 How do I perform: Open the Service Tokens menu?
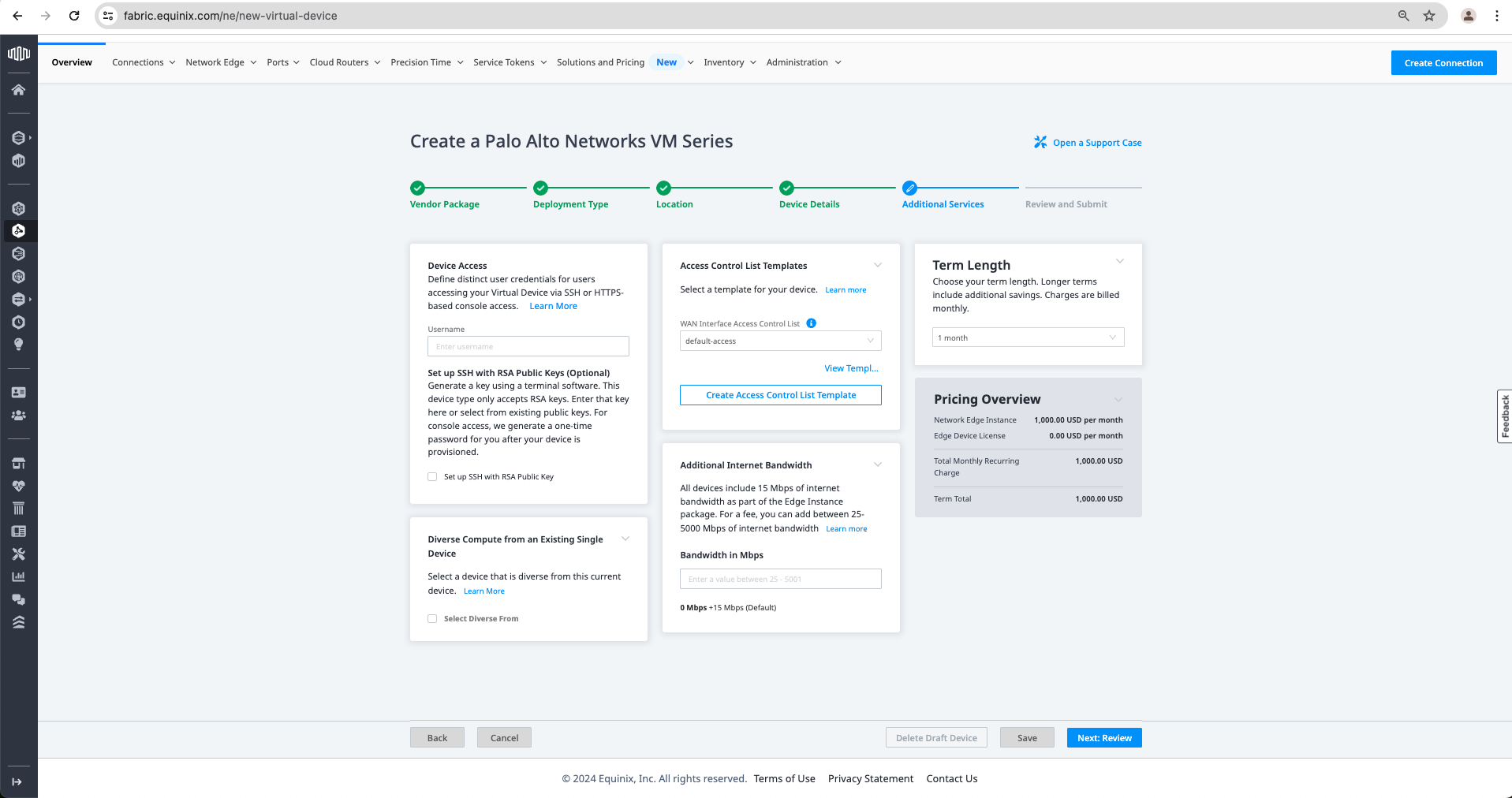(x=510, y=62)
